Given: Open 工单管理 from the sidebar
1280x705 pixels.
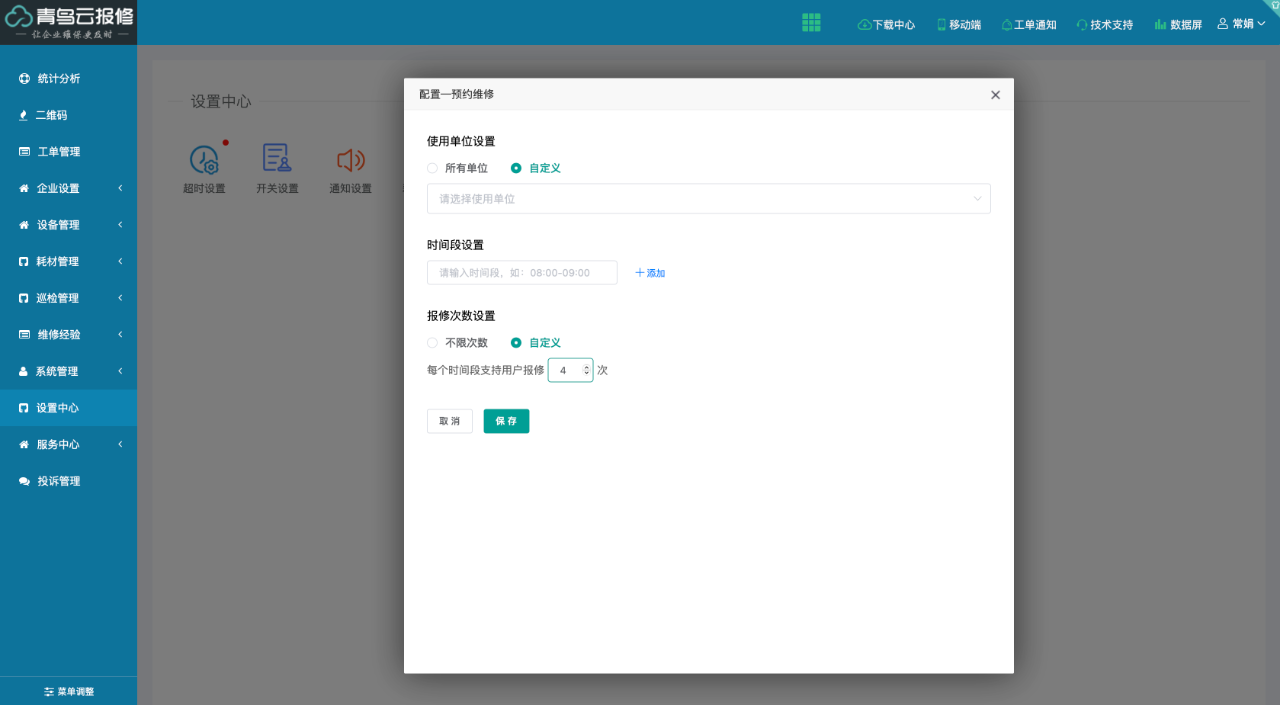Looking at the screenshot, I should [x=62, y=151].
